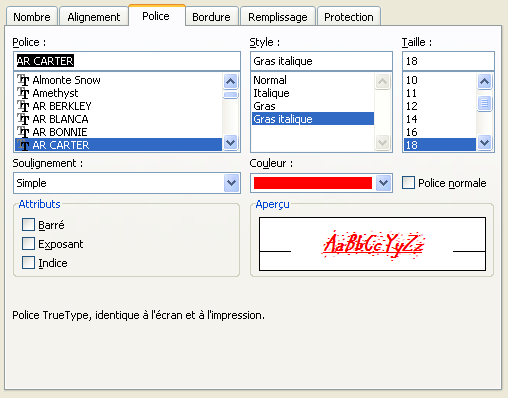The height and width of the screenshot is (398, 508).
Task: Click the Police font name input field
Action: 127,61
